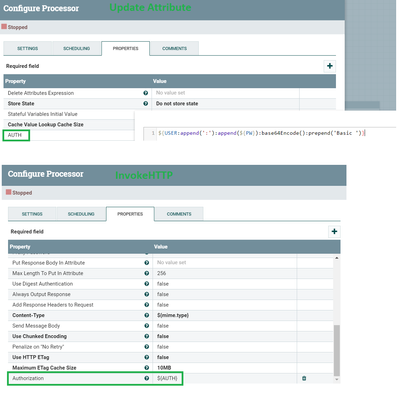The image size is (400, 400).
Task: Open Comments tab in Update Attribute dialog
Action: [x=174, y=48]
